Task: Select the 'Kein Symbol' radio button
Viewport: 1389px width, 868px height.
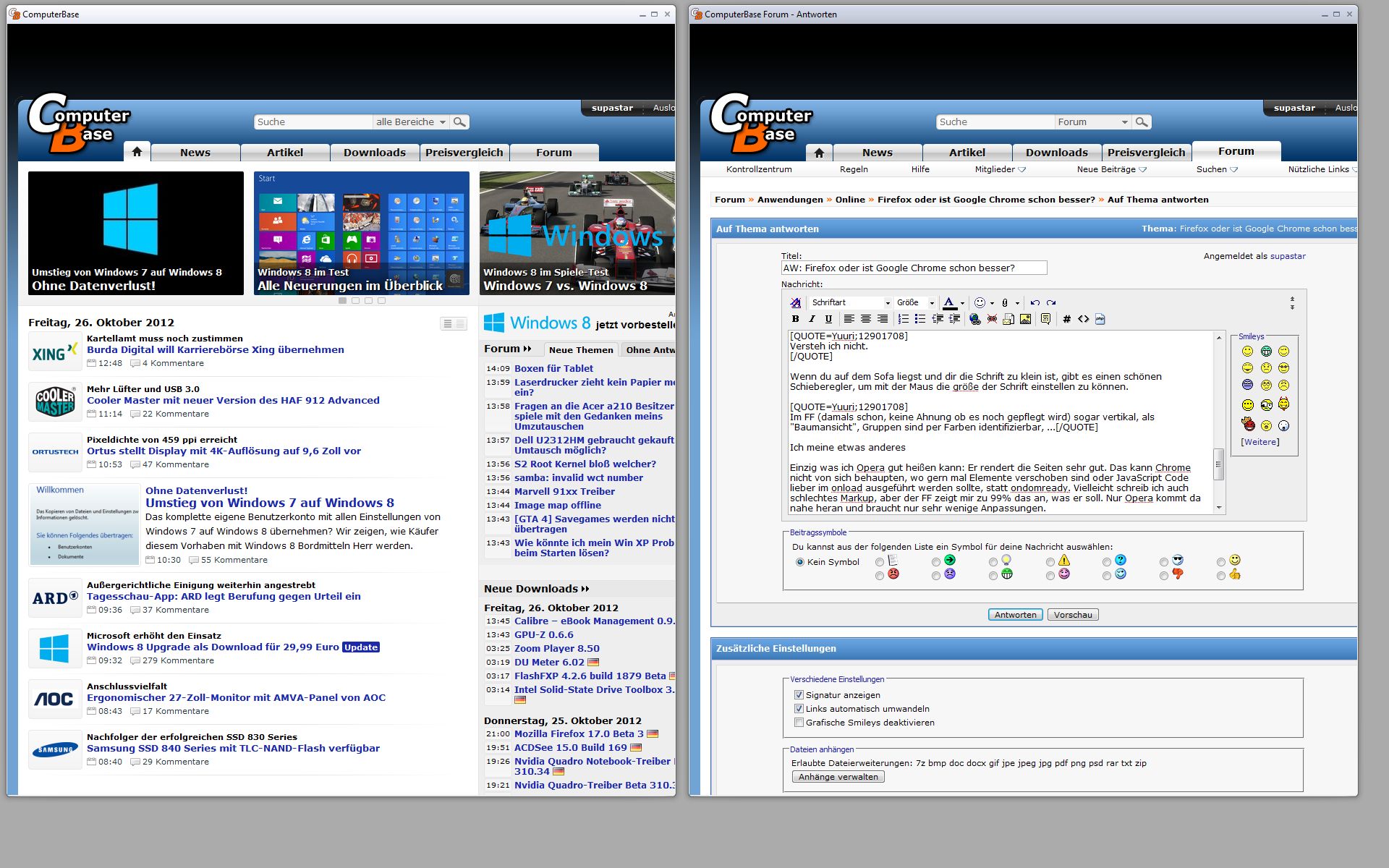Action: tap(799, 562)
